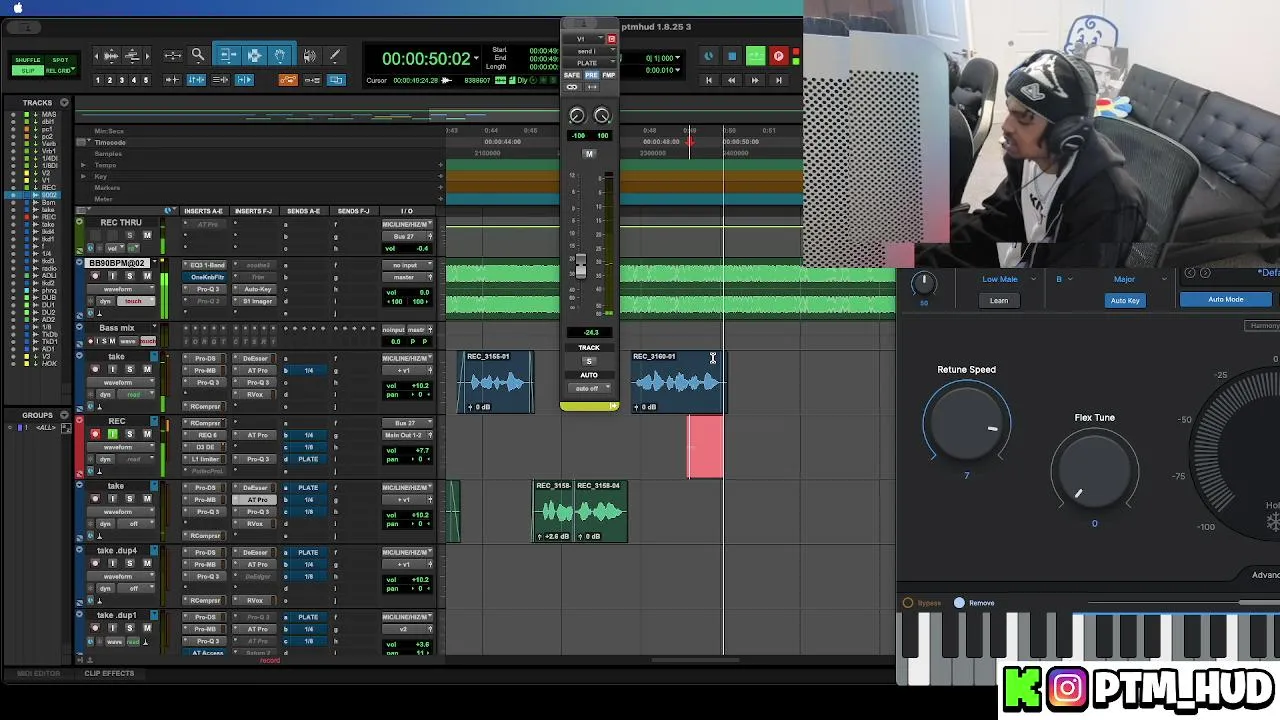1280x720 pixels.
Task: Click the red Record transport button
Action: click(x=778, y=57)
